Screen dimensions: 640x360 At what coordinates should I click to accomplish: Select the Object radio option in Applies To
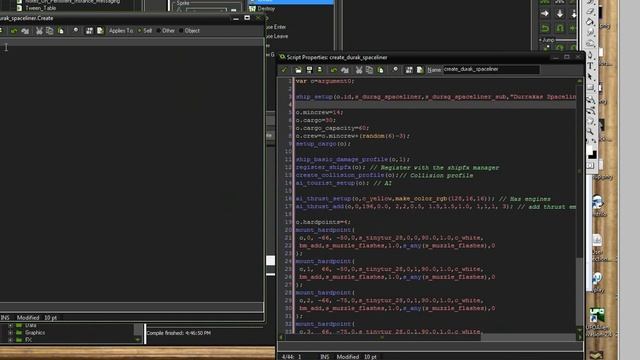[x=189, y=31]
